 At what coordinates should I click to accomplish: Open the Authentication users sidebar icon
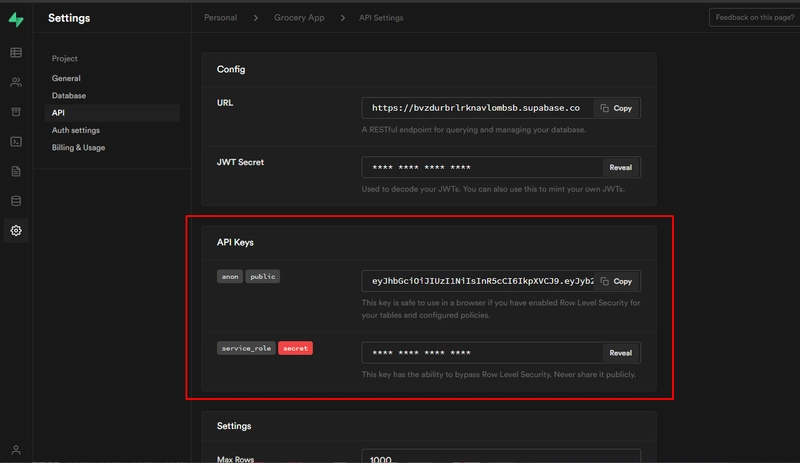click(16, 82)
